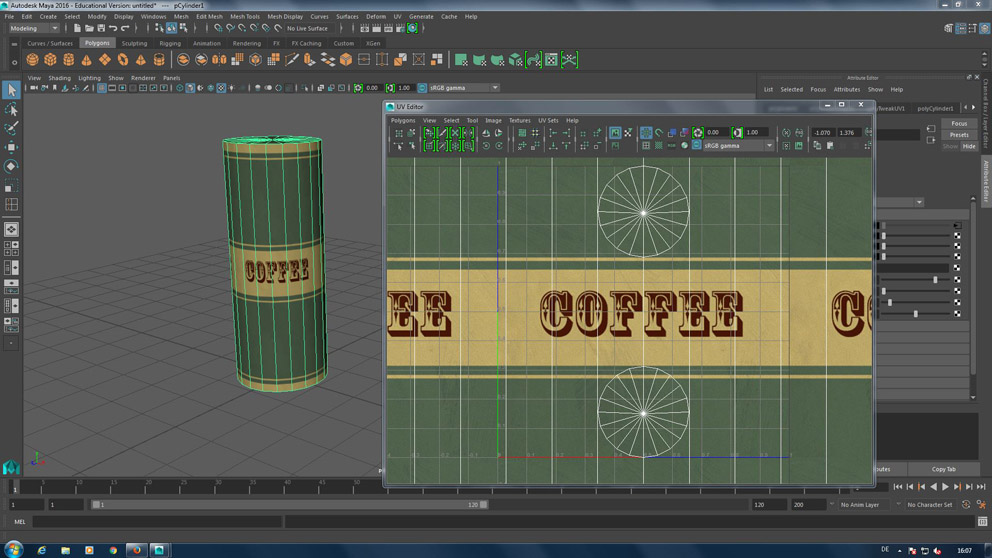Select the polygon sphere shelf icon

32,60
